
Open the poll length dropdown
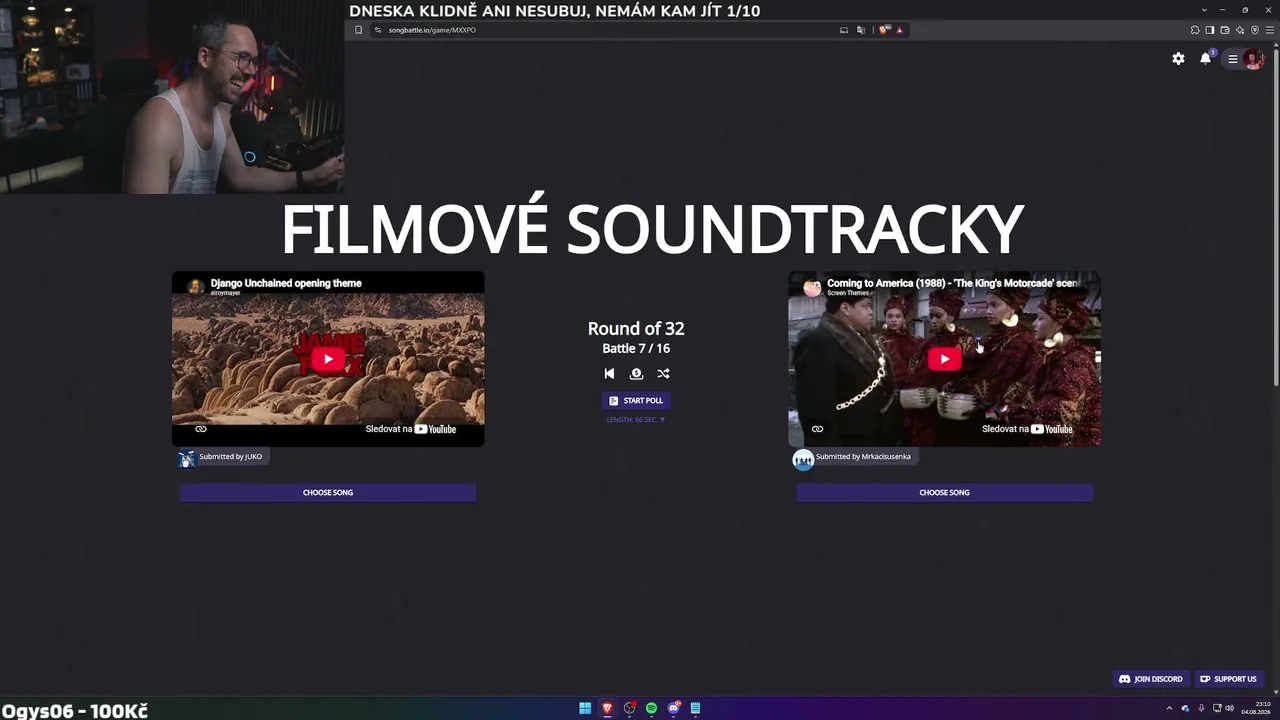636,420
